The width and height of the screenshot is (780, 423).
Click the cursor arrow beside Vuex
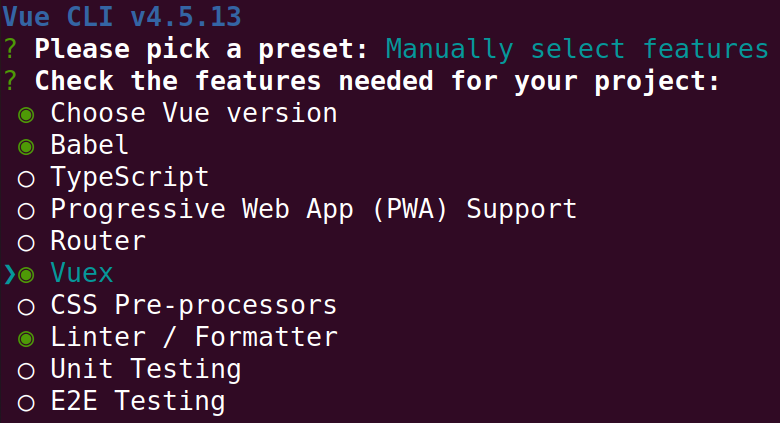(x=9, y=275)
